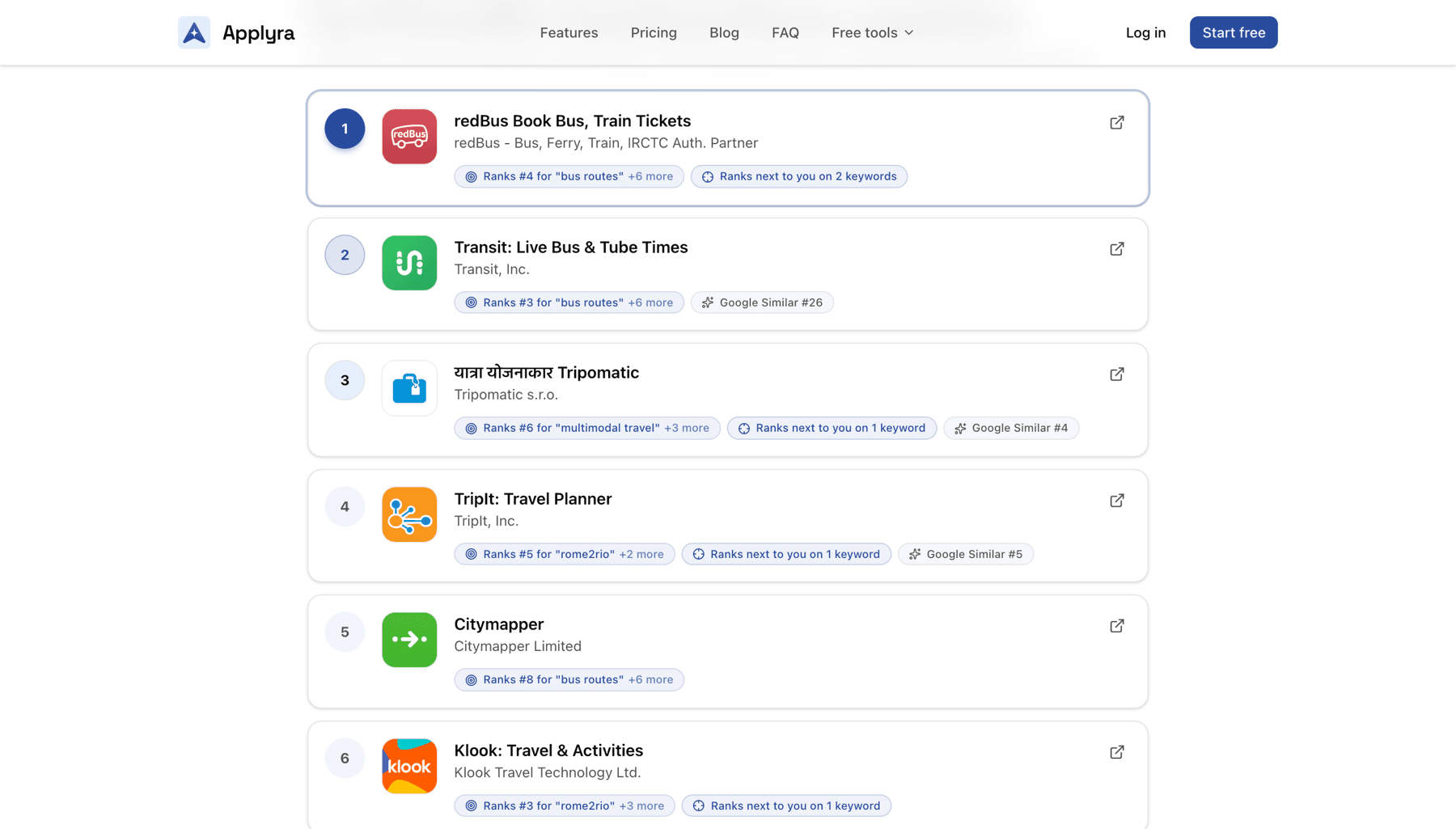
Task: Go to the Pricing page
Action: [x=654, y=32]
